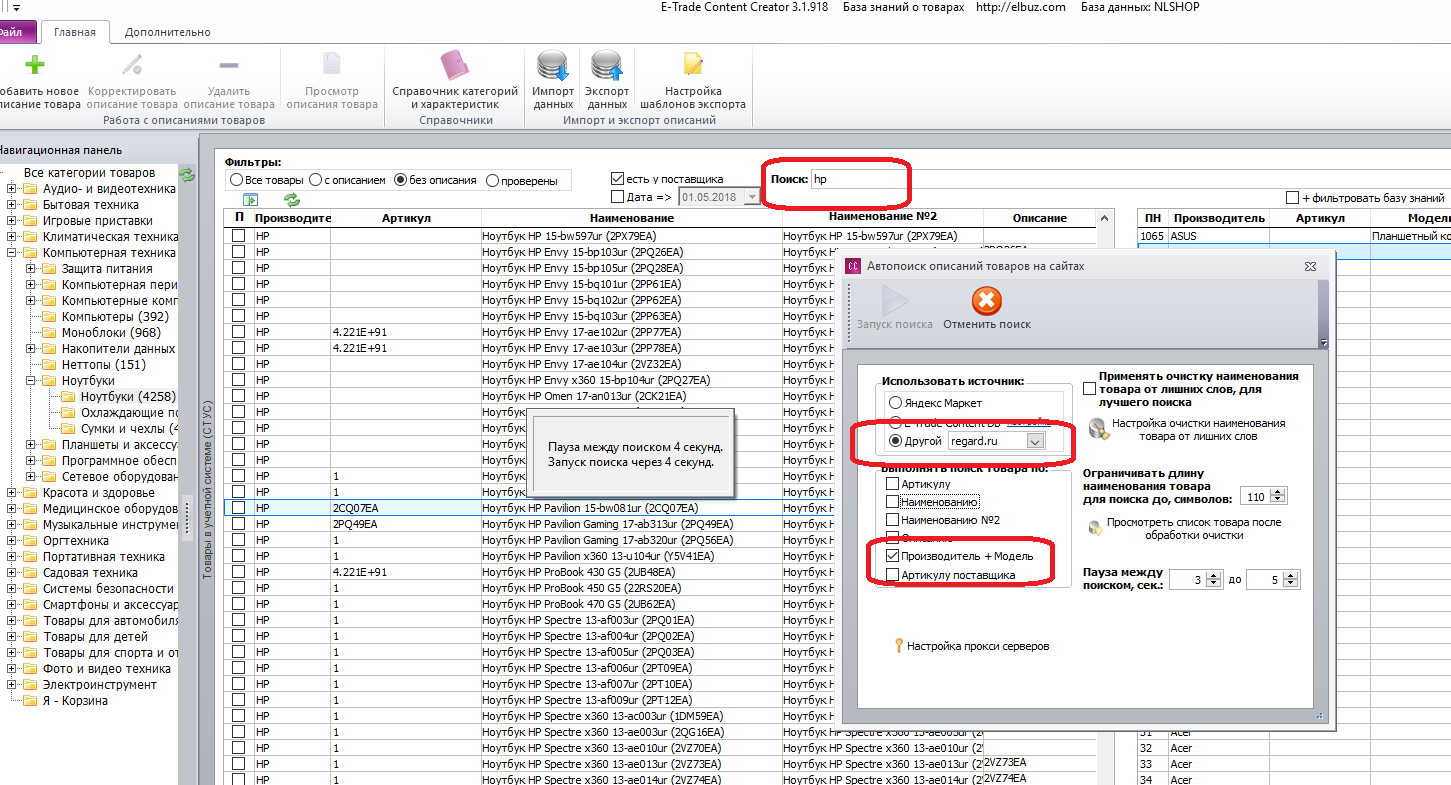Collapse the 'Компьютерная техника' category
Viewport: 1451px width, 785px height.
[12, 253]
